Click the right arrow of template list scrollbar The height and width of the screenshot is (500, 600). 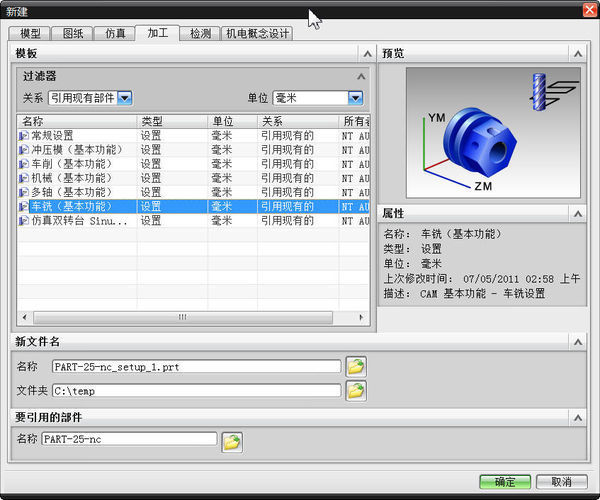click(361, 317)
